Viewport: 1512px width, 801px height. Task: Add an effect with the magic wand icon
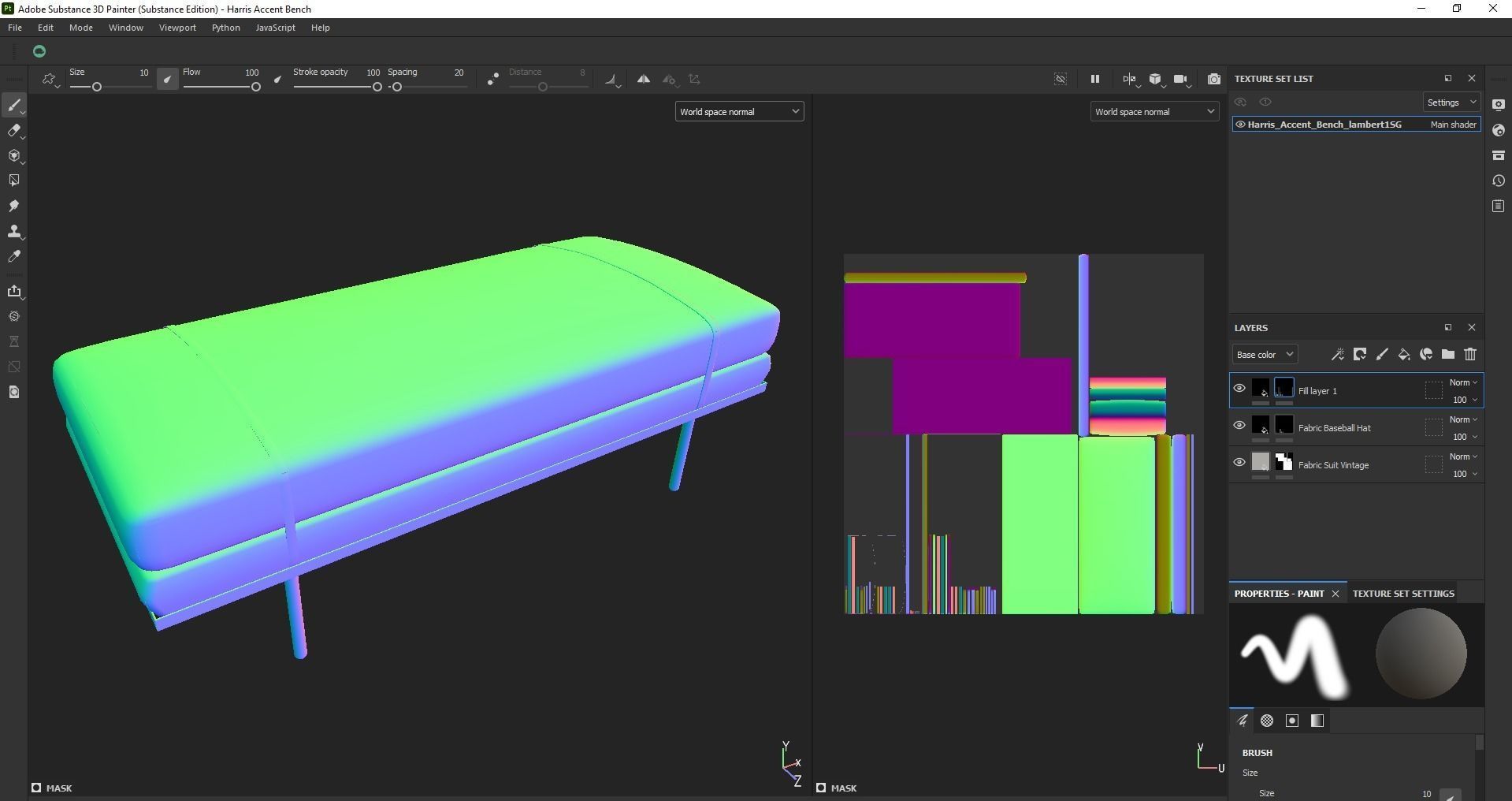tap(1337, 355)
